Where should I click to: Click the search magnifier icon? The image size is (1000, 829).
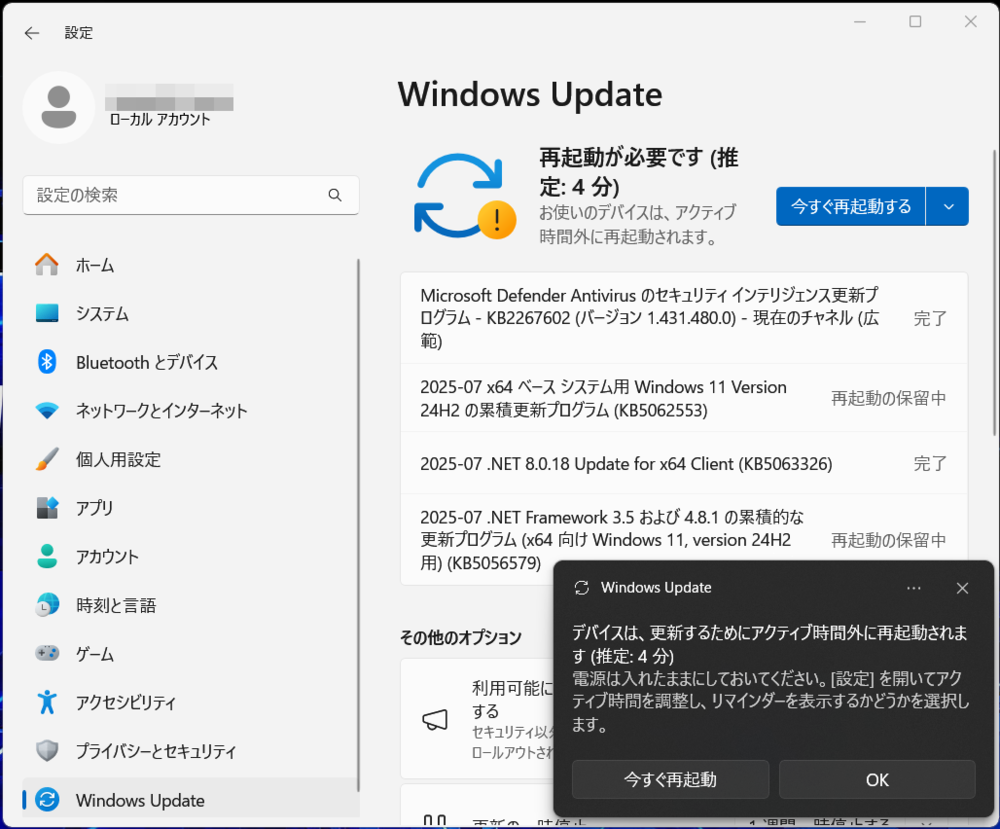335,195
